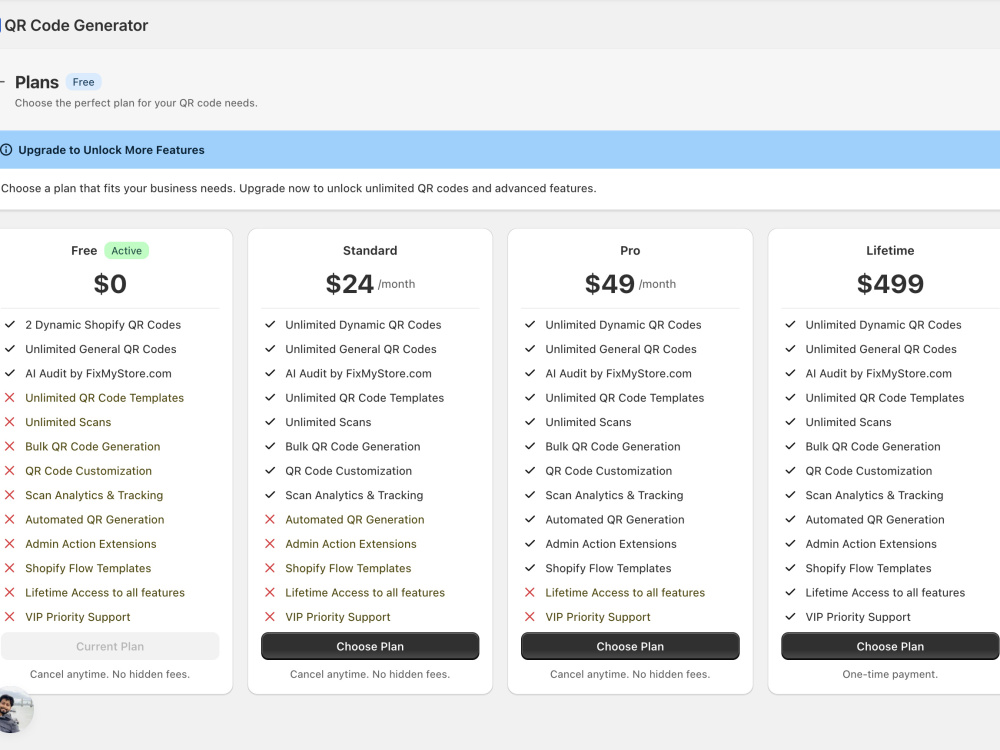
Task: Click the Free badge next to Plans
Action: pos(84,82)
